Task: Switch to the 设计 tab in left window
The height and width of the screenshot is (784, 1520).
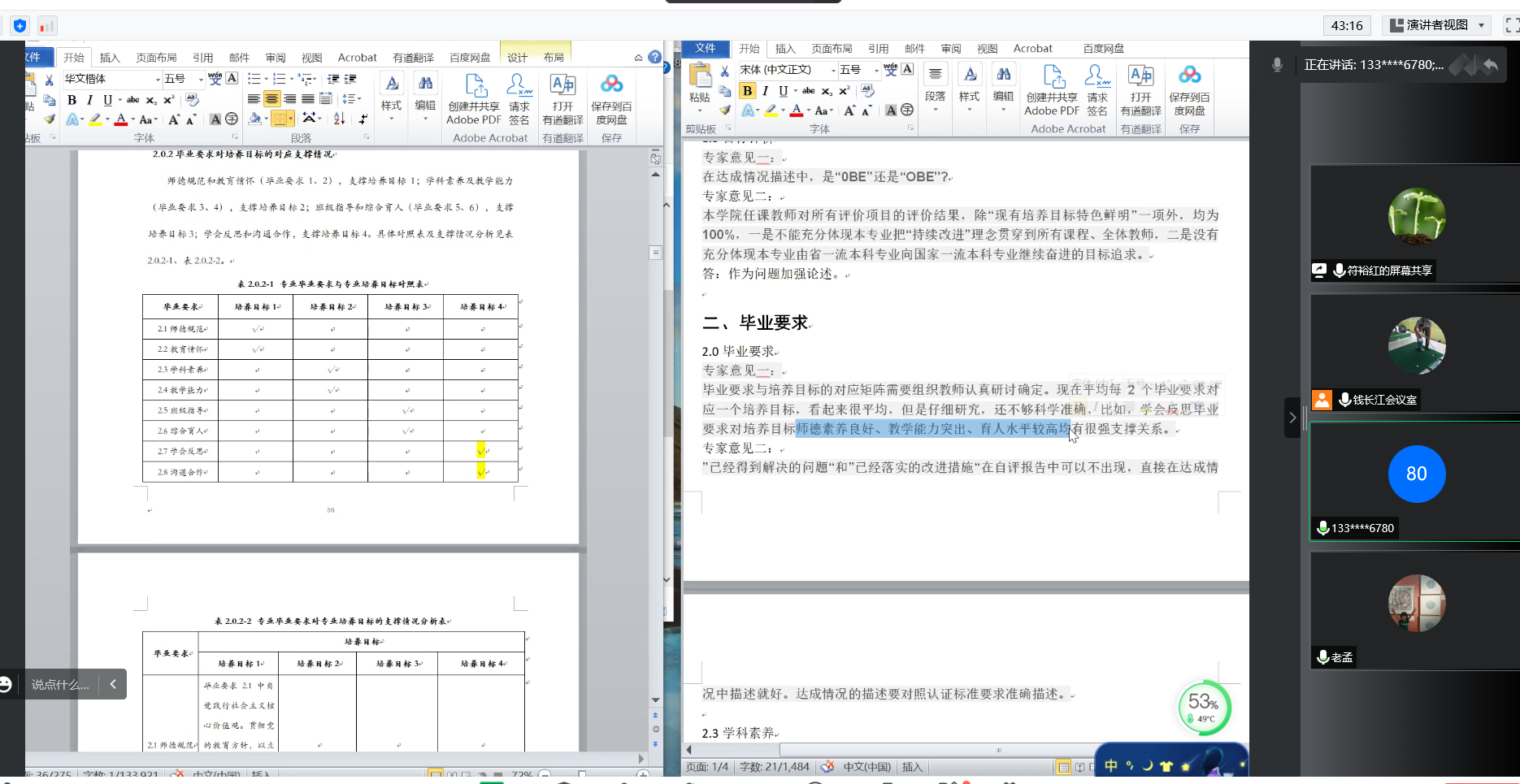Action: click(x=517, y=58)
